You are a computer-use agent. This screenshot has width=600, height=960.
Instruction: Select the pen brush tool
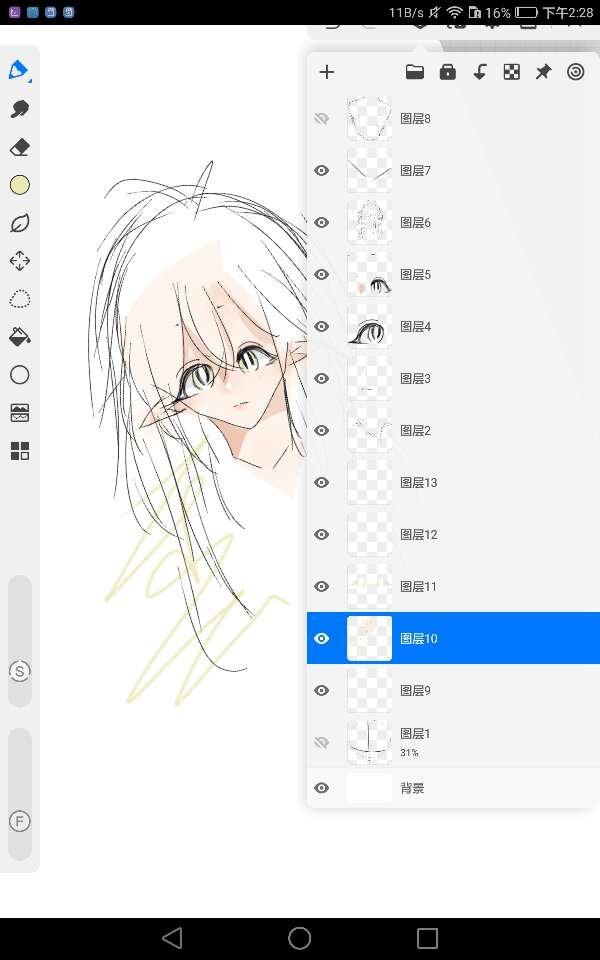click(x=19, y=70)
